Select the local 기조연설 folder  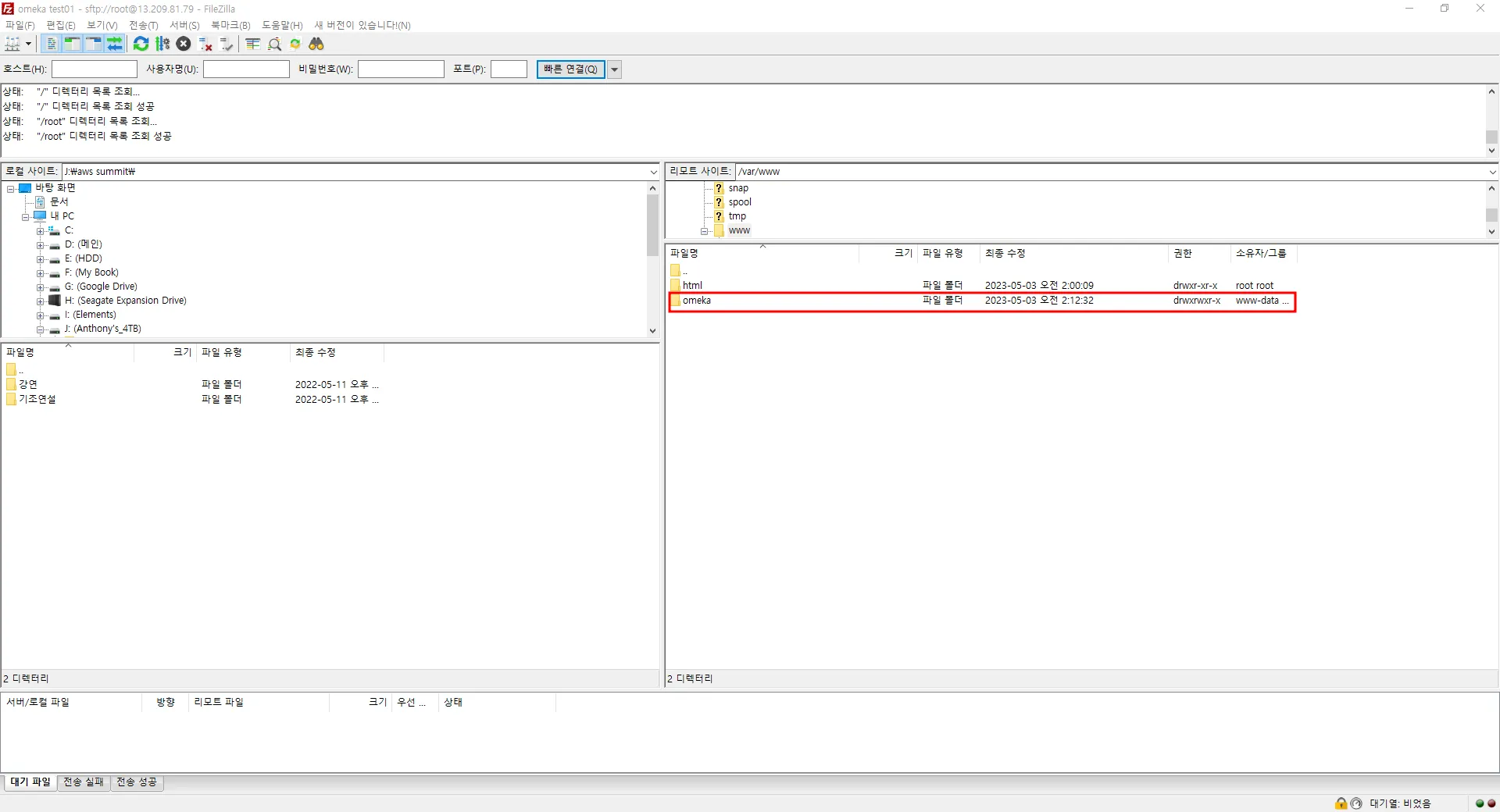[37, 399]
